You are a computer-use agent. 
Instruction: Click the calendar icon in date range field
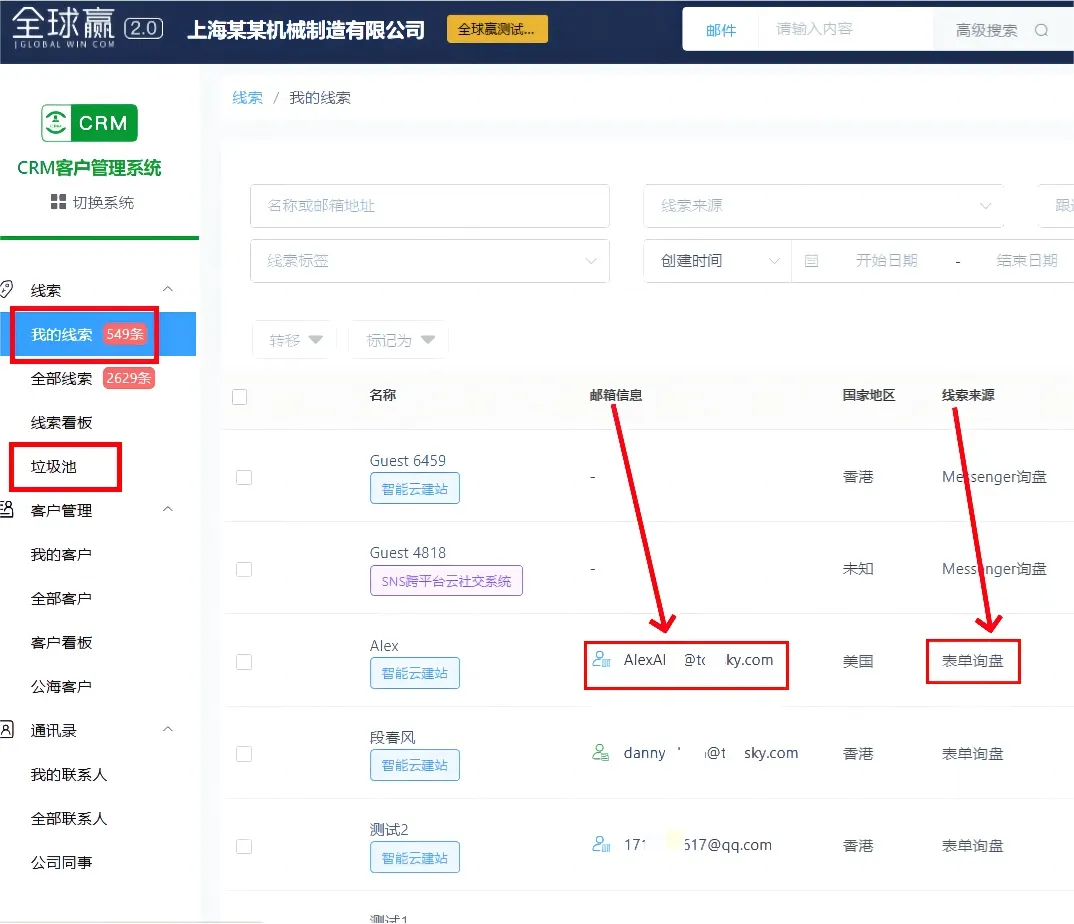[x=811, y=261]
